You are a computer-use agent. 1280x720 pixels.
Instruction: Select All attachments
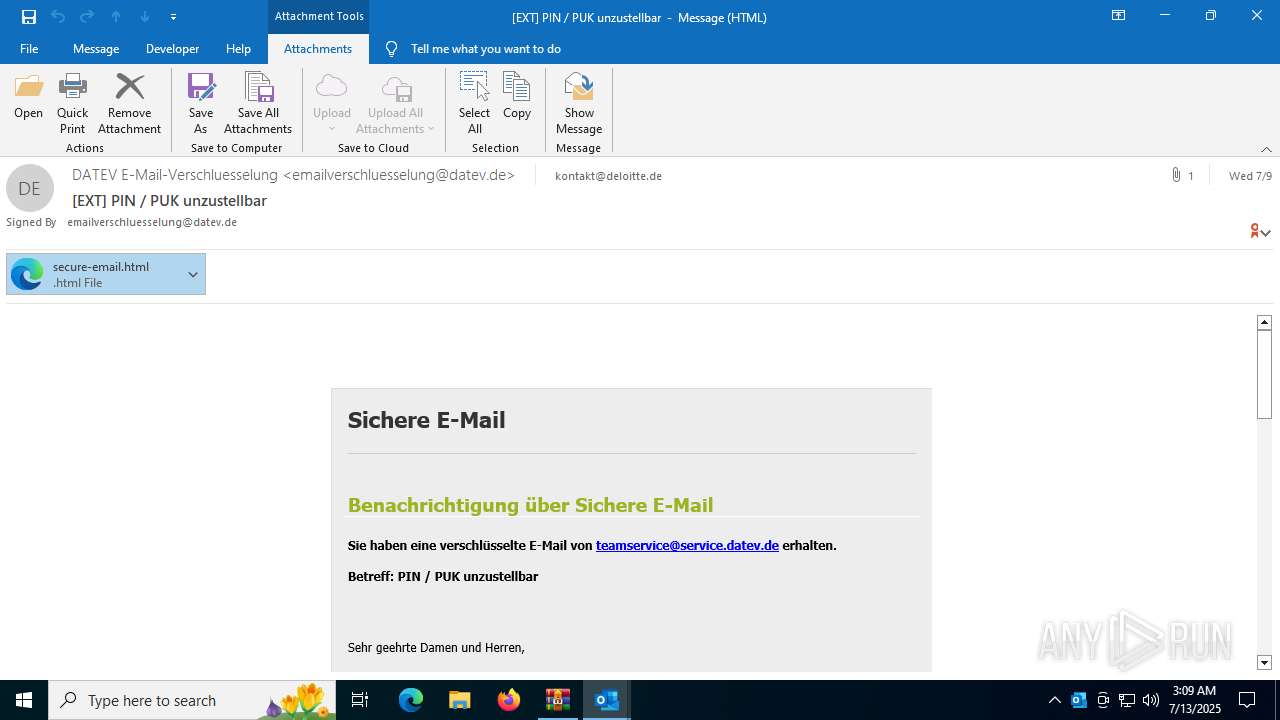tap(475, 103)
